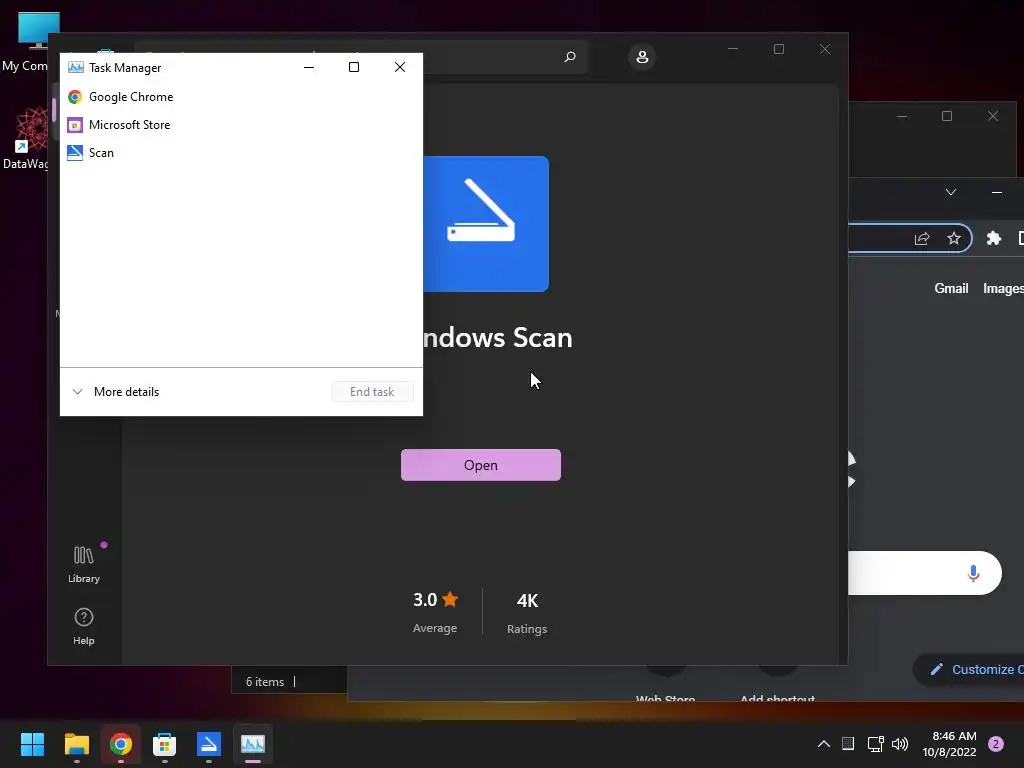Maximize the Task Manager window
1024x768 pixels.
pos(354,67)
